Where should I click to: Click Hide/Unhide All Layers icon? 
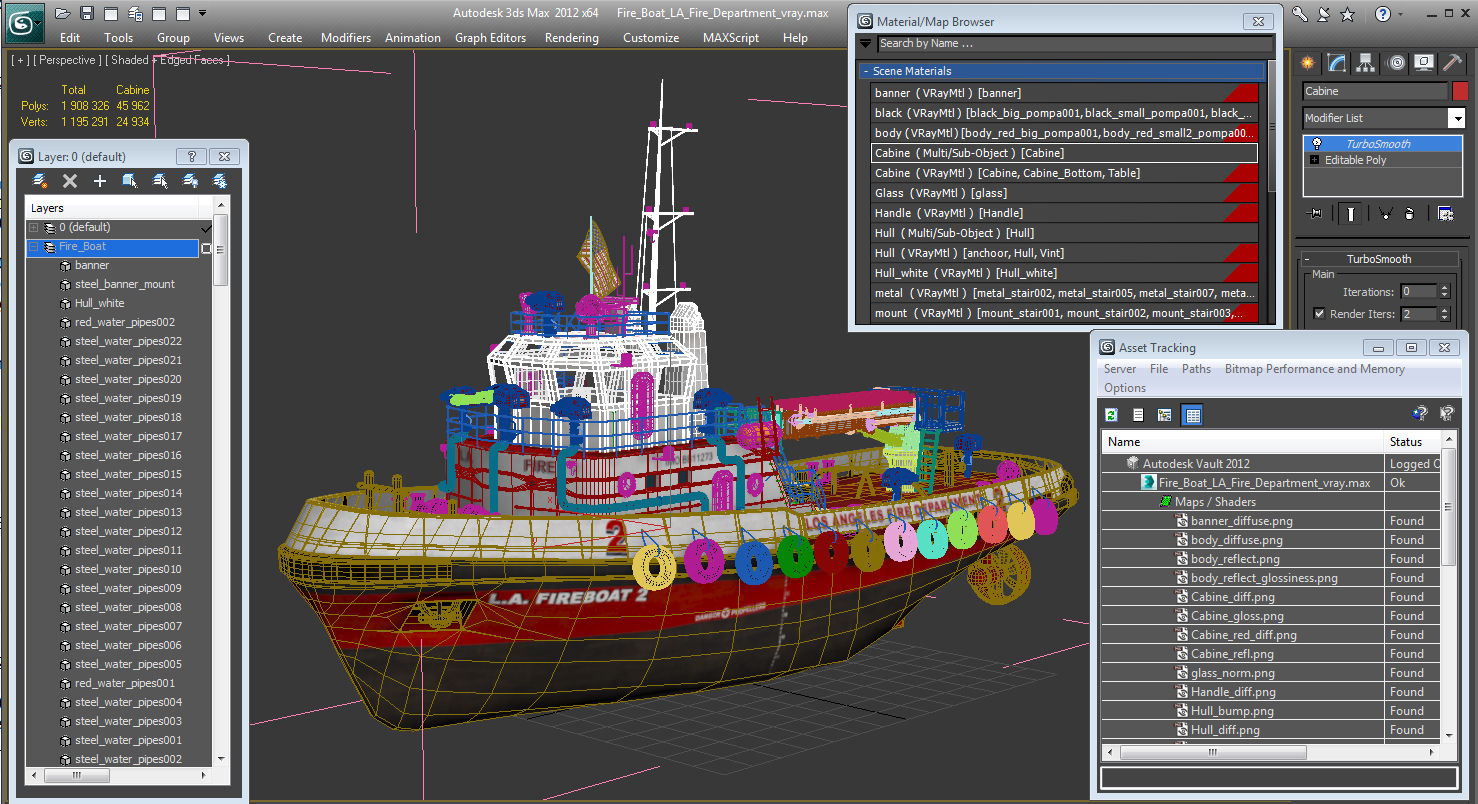pos(190,181)
